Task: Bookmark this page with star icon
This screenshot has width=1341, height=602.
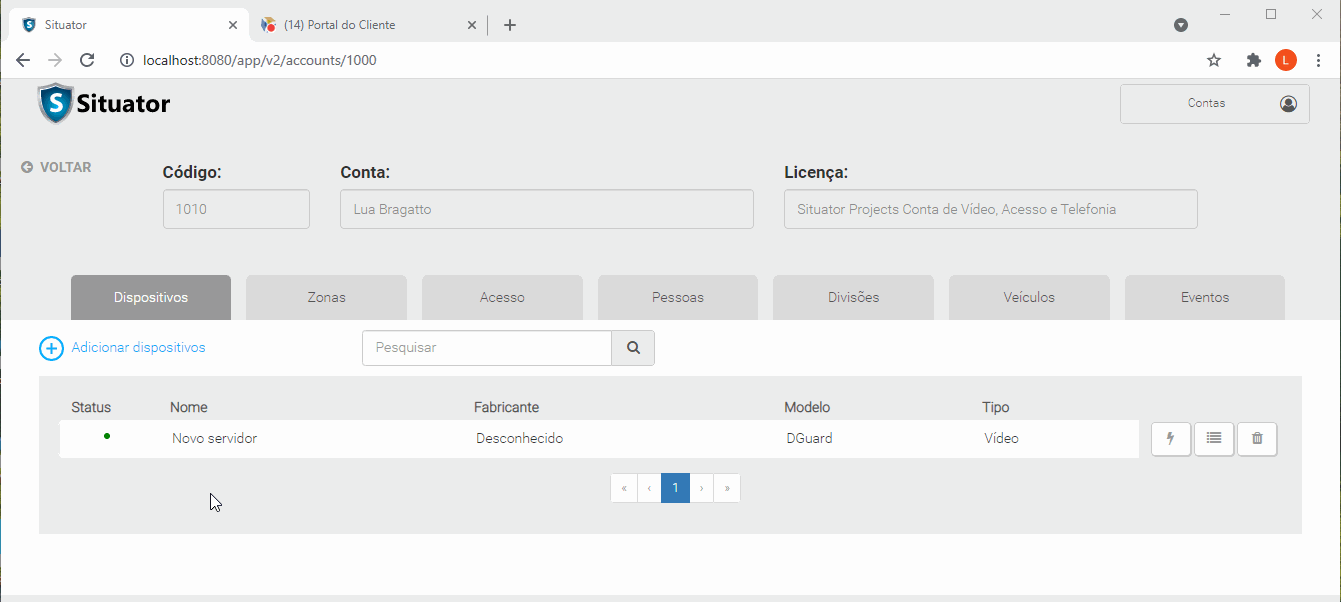Action: coord(1214,60)
